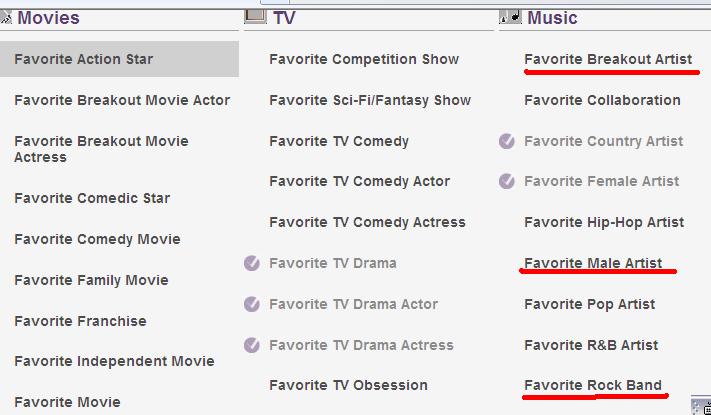Click checkmark beside Favorite TV Drama Actor
This screenshot has height=415, width=711.
point(252,304)
